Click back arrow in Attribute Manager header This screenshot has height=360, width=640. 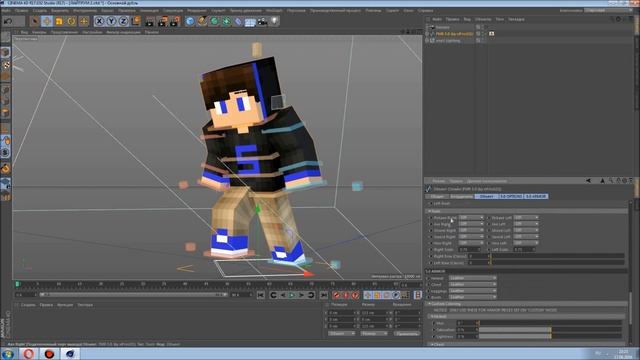(588, 180)
